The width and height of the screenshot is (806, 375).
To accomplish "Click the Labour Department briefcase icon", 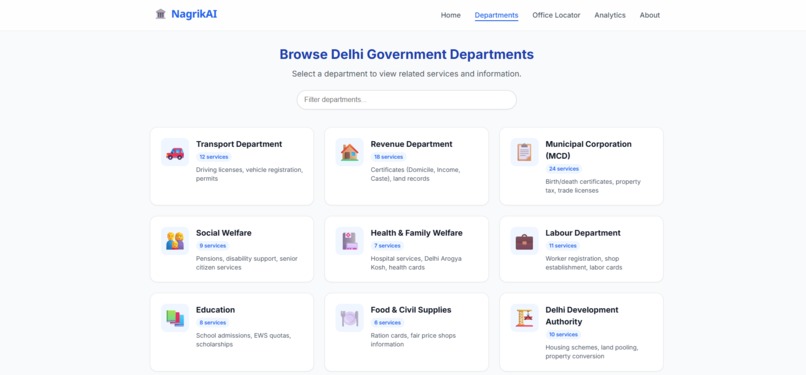I will click(524, 241).
